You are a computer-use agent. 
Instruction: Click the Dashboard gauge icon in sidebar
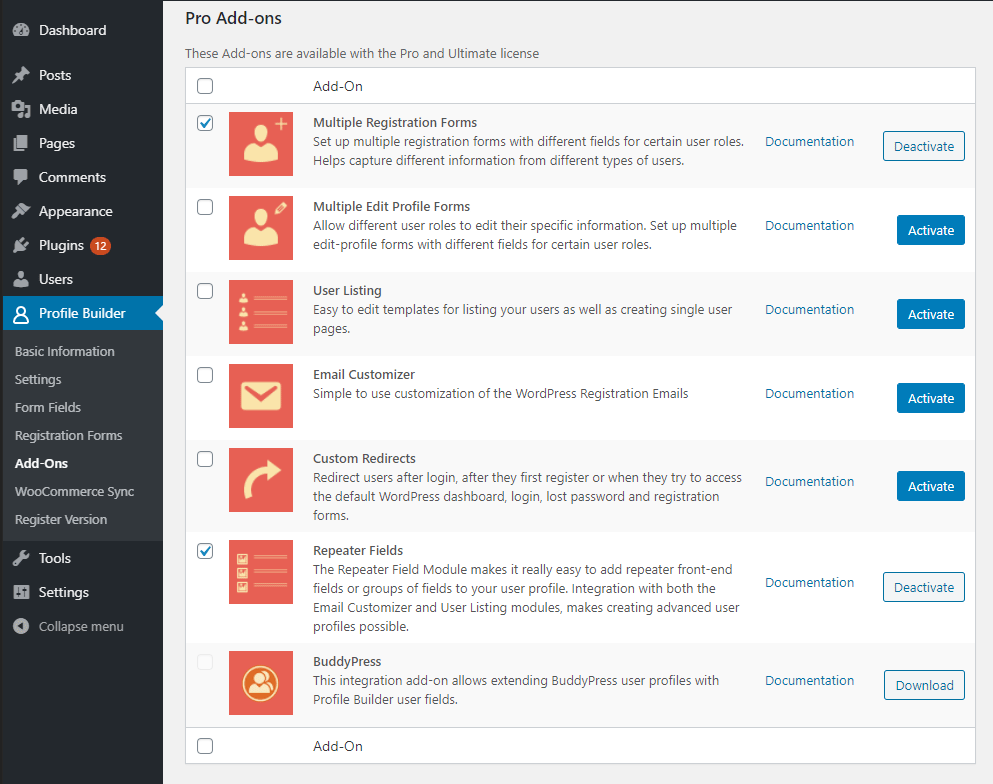(x=21, y=30)
